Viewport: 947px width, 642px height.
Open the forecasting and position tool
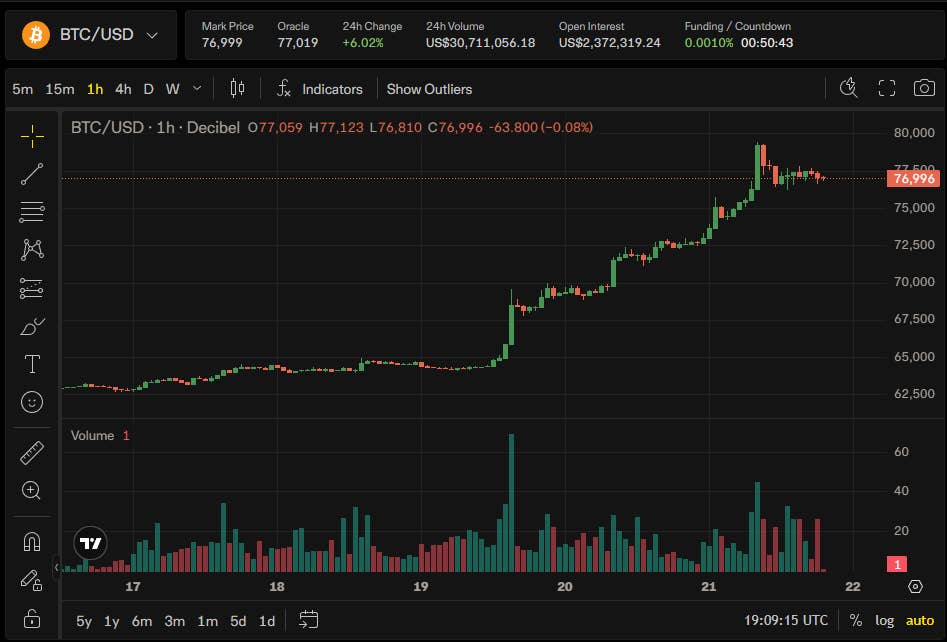tap(32, 288)
